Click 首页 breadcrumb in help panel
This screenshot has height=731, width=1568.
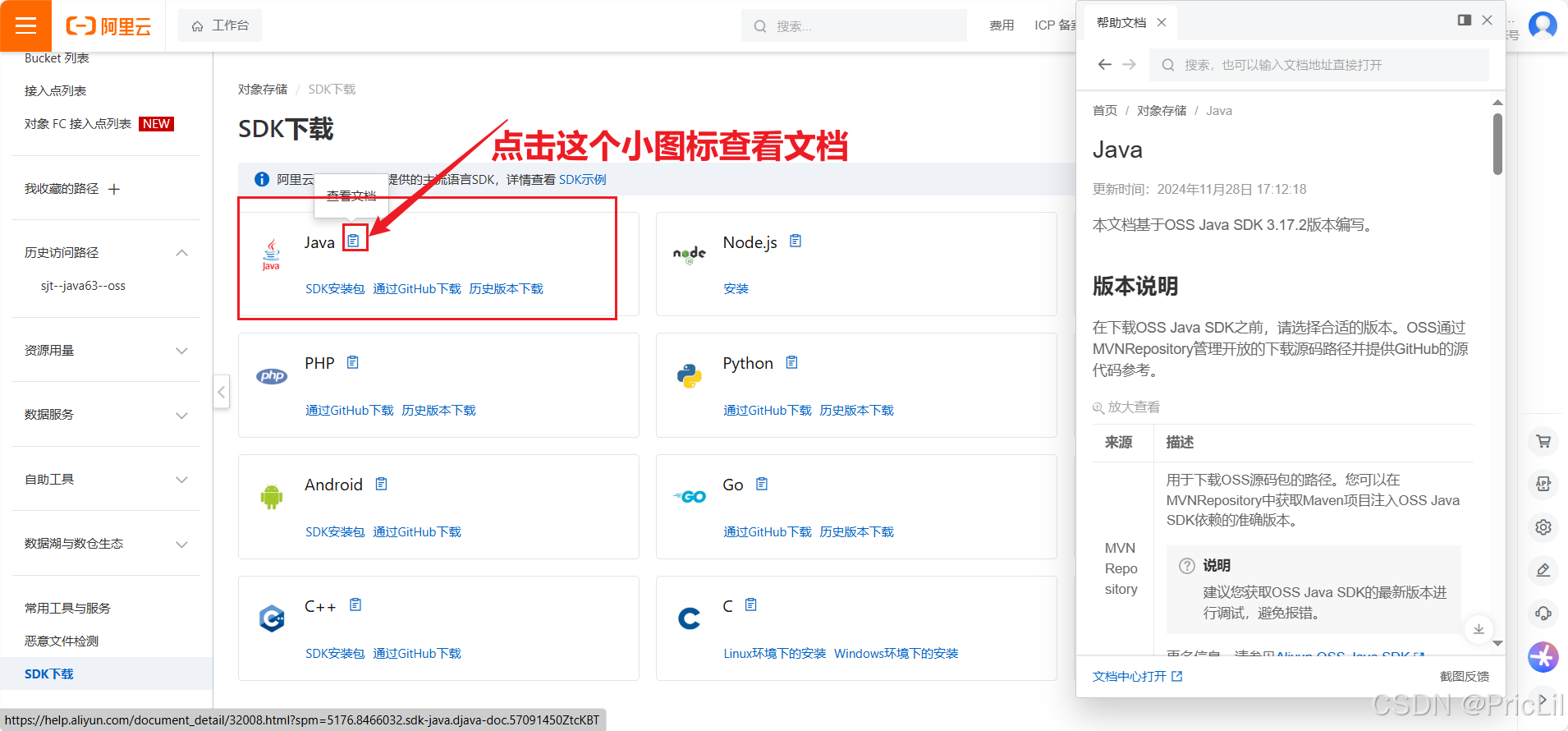(1105, 111)
